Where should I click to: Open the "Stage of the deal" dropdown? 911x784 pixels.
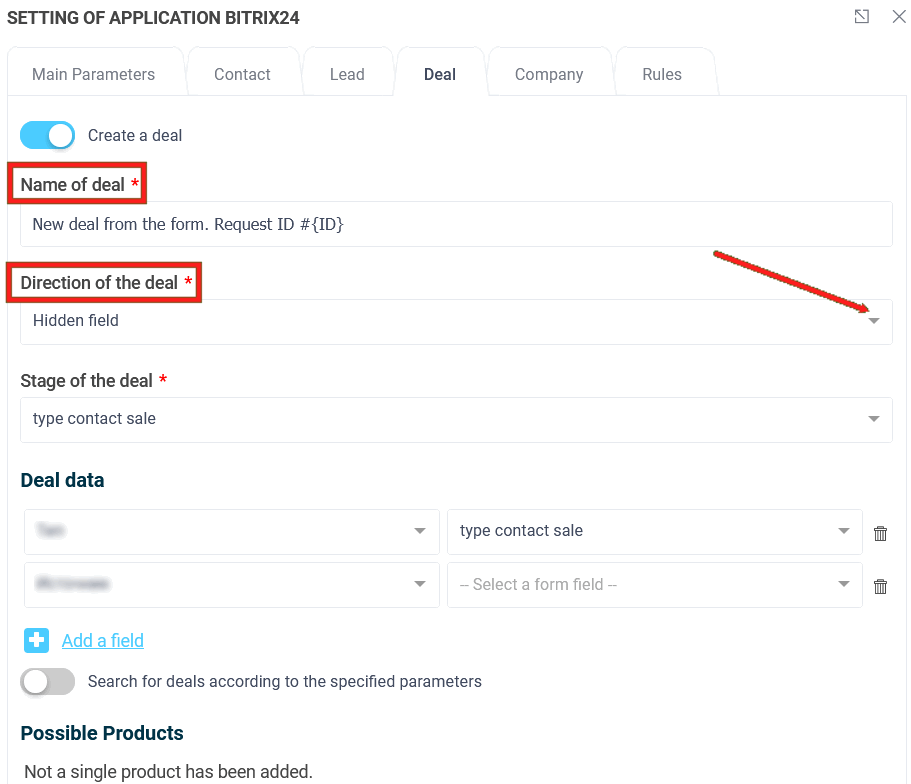click(874, 419)
